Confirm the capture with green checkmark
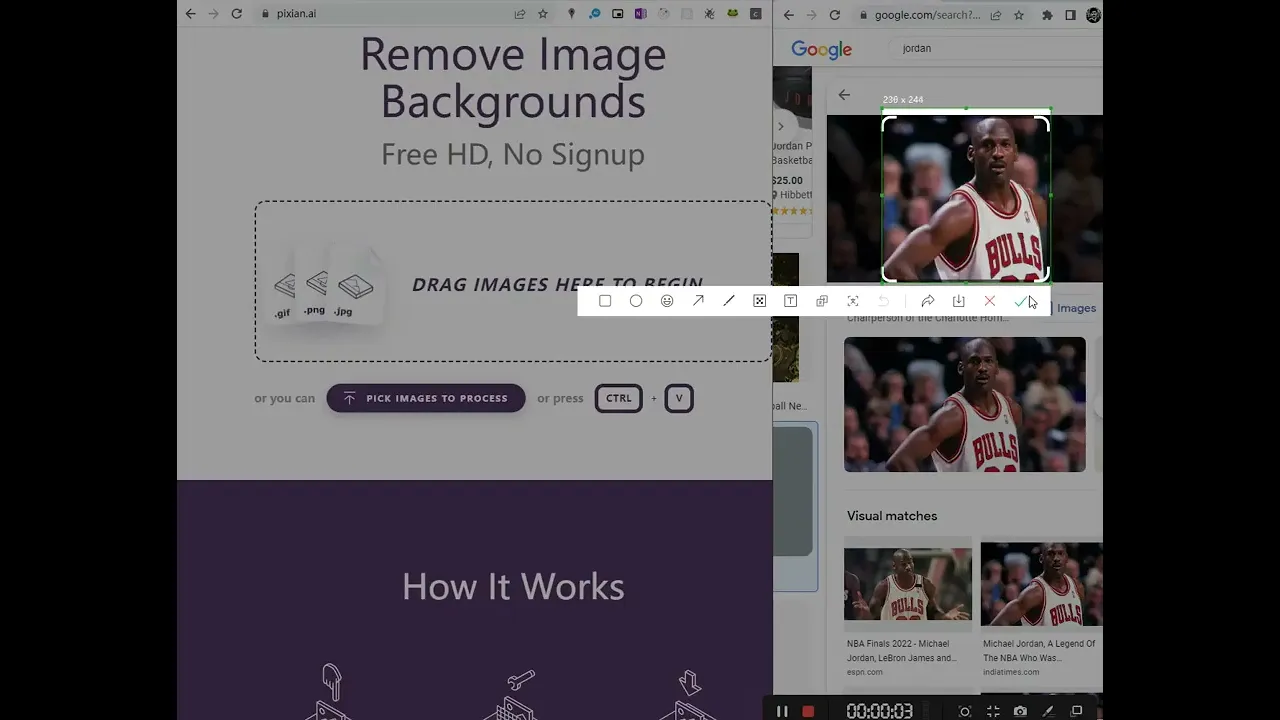 1021,301
